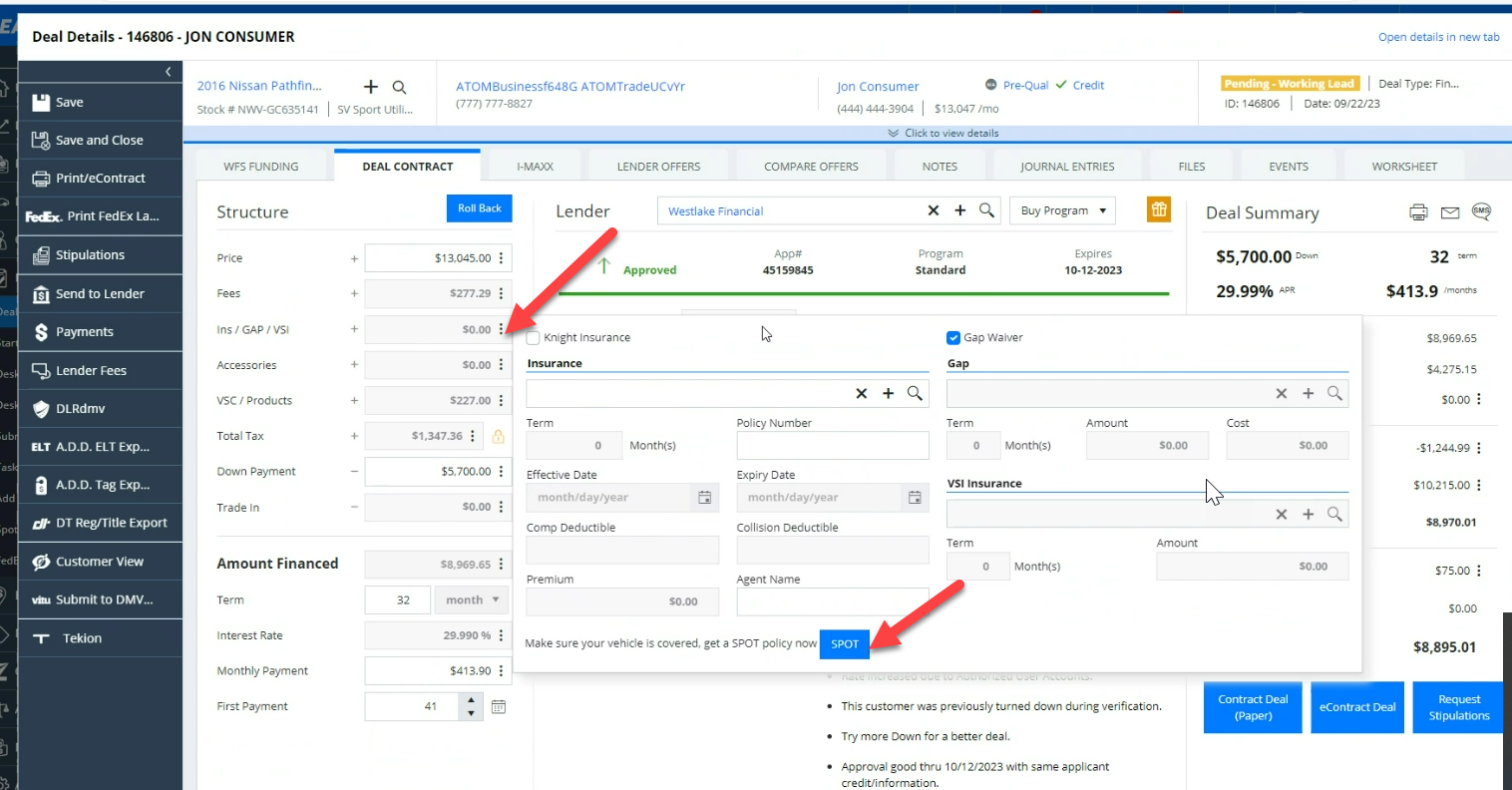Click the Roll Back button
This screenshot has width=1512, height=790.
479,208
